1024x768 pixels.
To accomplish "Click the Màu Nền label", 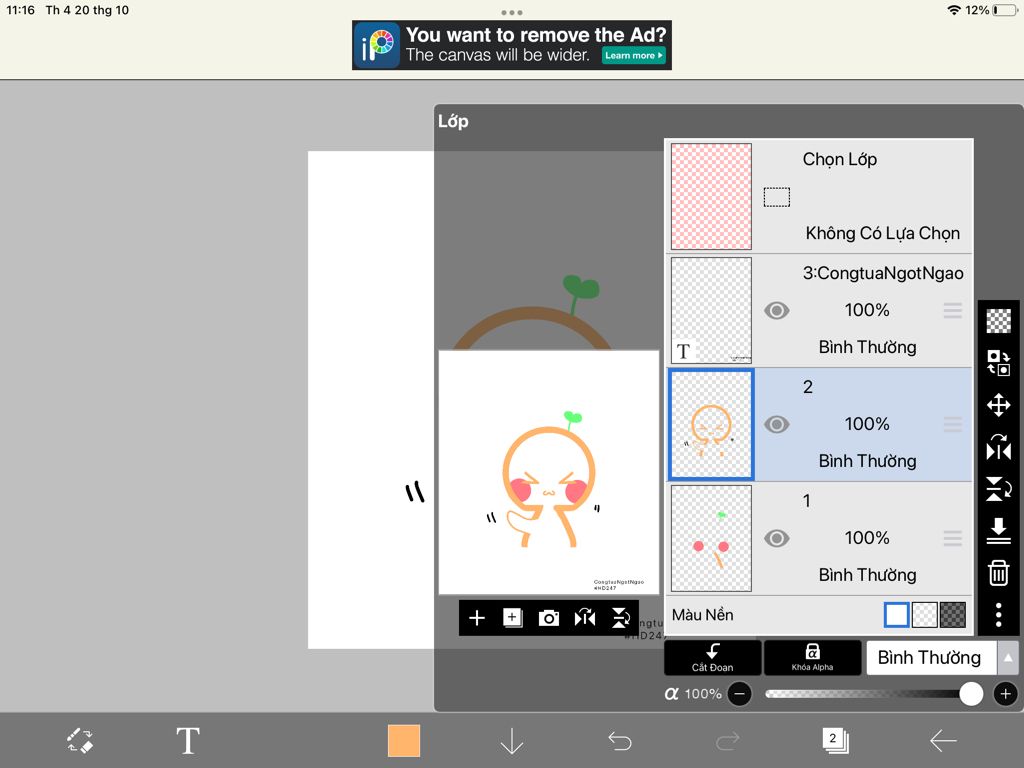I will 703,615.
